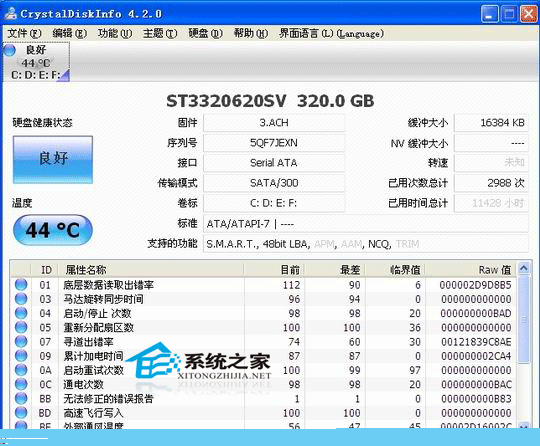Click status orb for attribute 05 row

(21, 327)
